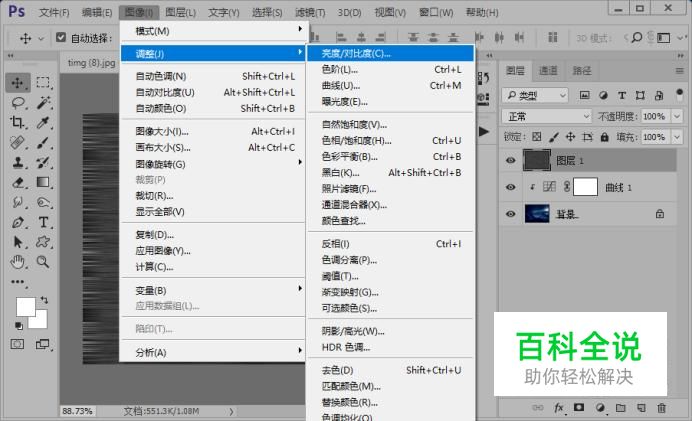Click the create new layer icon
The image size is (692, 421).
click(x=641, y=408)
